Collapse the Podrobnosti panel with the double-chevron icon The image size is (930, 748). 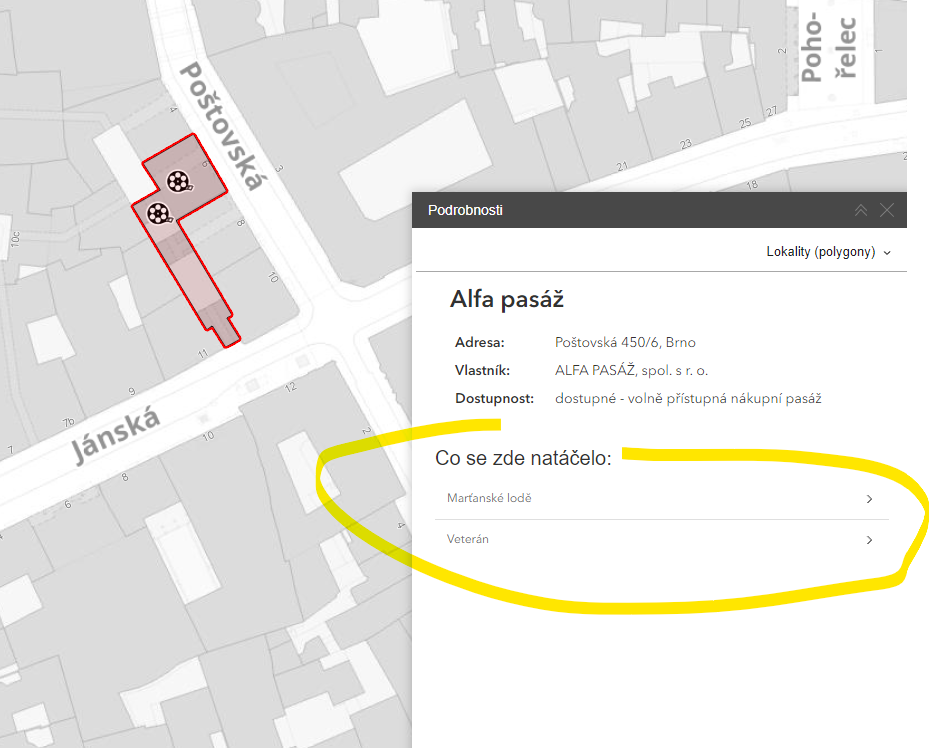coord(861,210)
